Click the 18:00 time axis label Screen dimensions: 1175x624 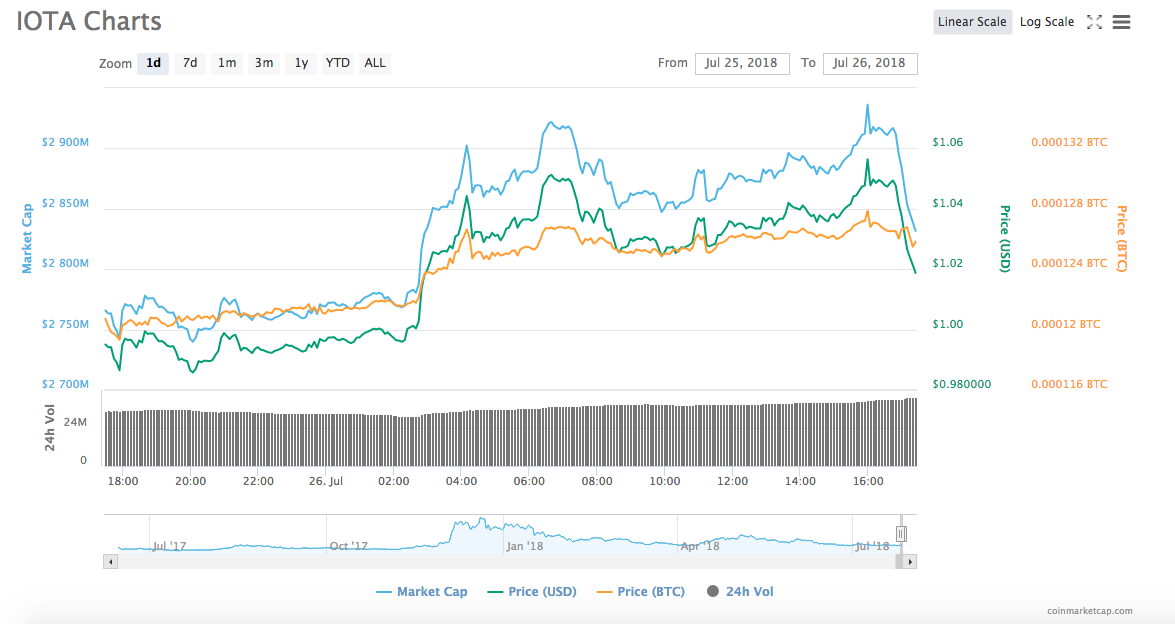123,481
